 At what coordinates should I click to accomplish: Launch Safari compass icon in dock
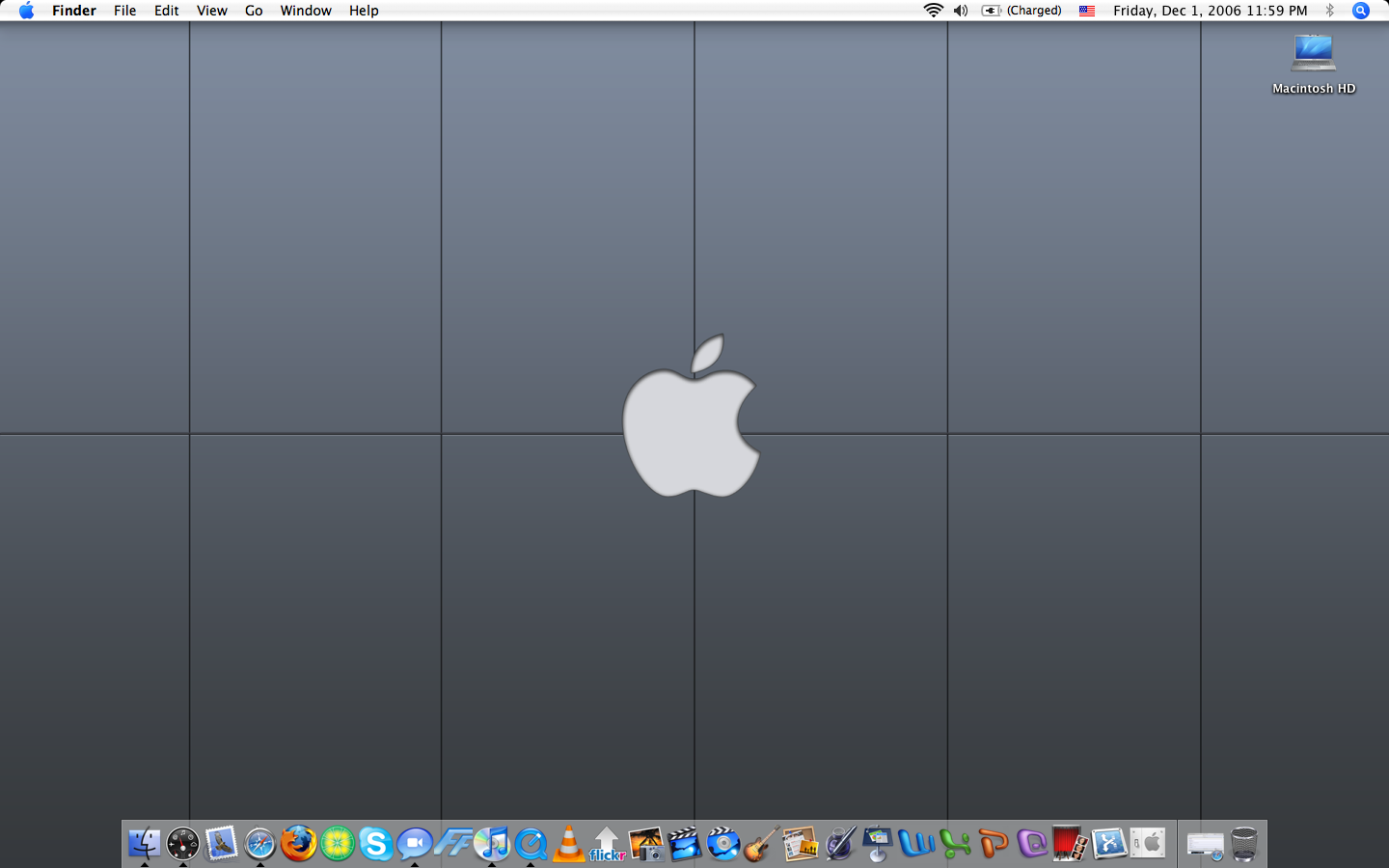(260, 844)
